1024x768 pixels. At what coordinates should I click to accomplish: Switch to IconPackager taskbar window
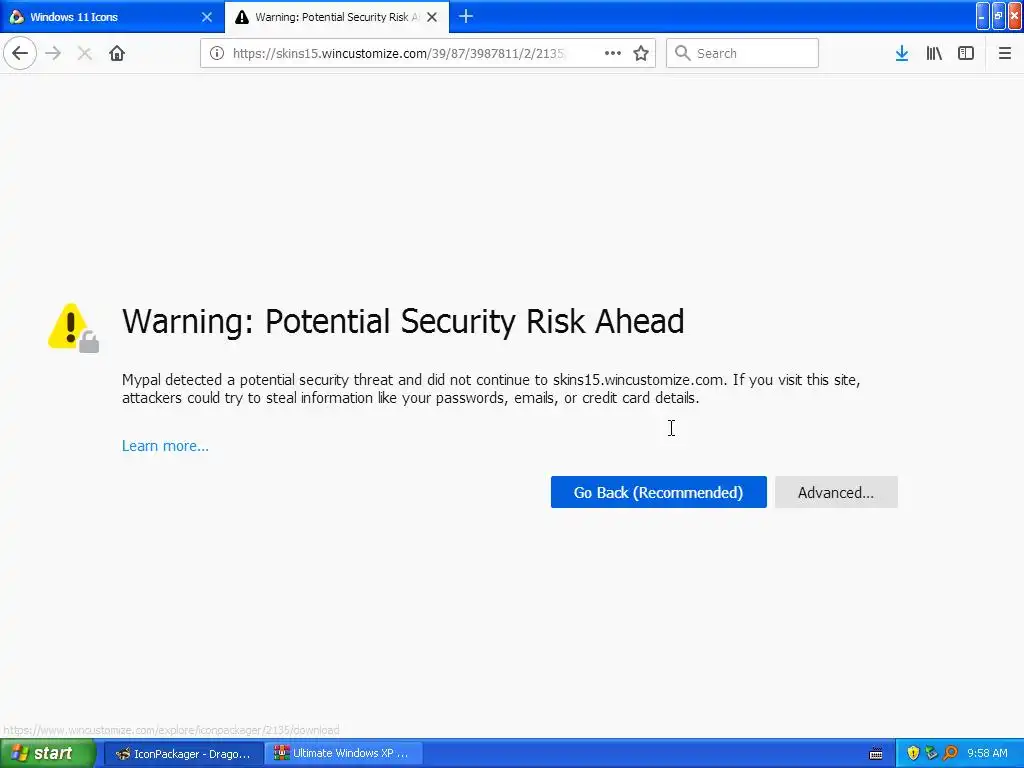(184, 754)
